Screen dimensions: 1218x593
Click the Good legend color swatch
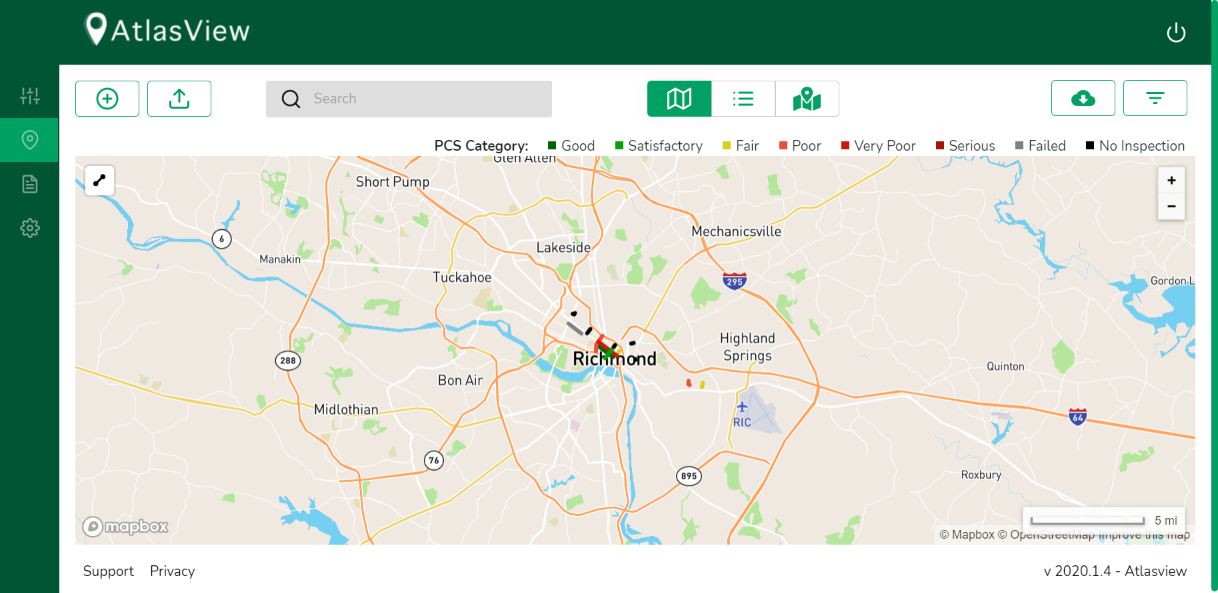coord(552,146)
